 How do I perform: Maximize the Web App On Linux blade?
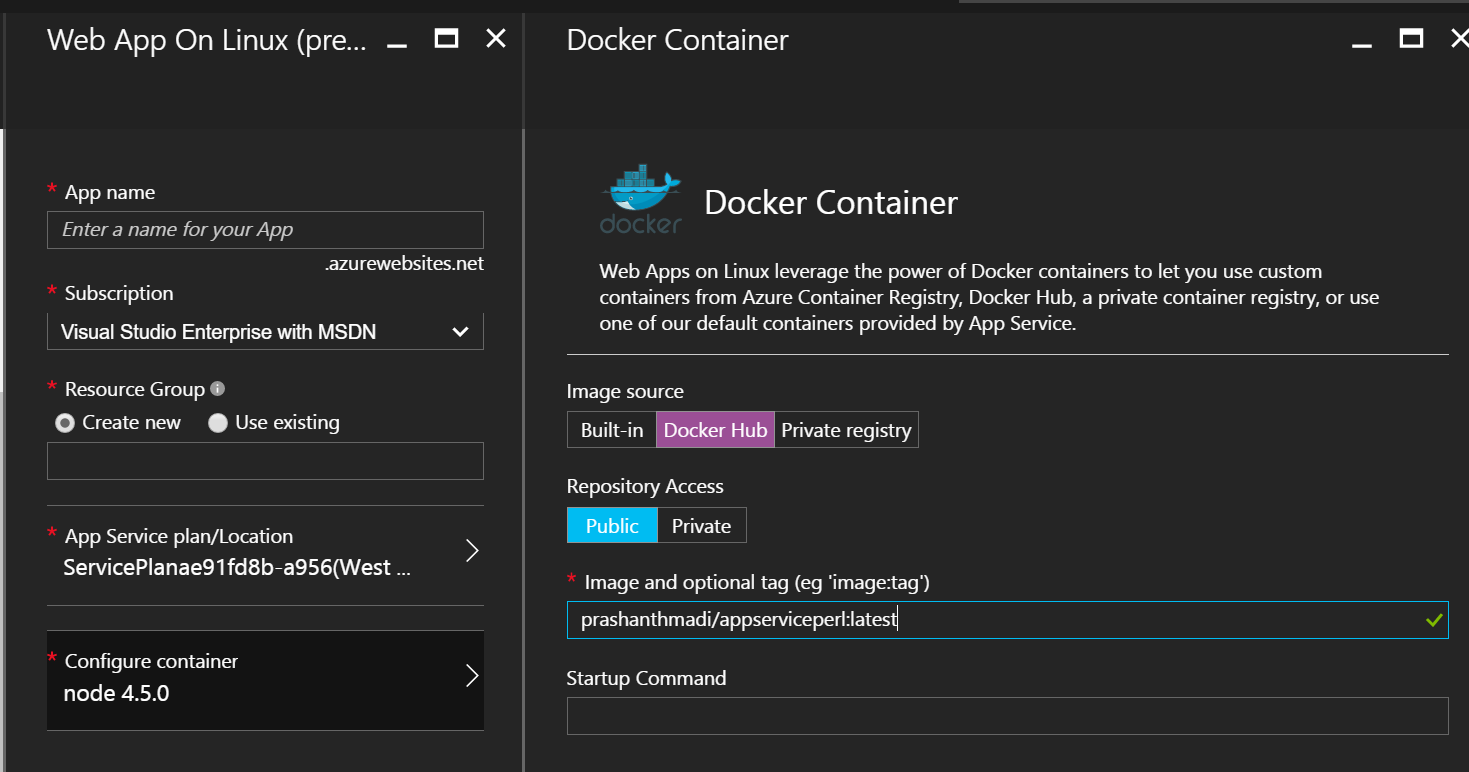click(446, 38)
